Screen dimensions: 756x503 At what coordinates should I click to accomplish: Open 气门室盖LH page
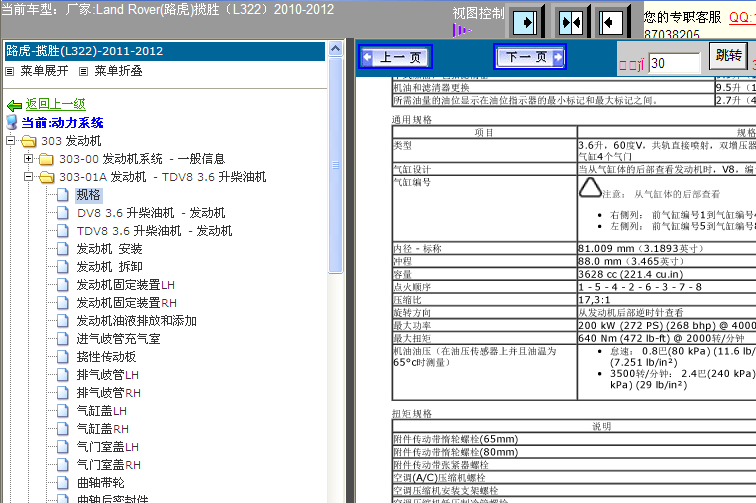pyautogui.click(x=108, y=447)
